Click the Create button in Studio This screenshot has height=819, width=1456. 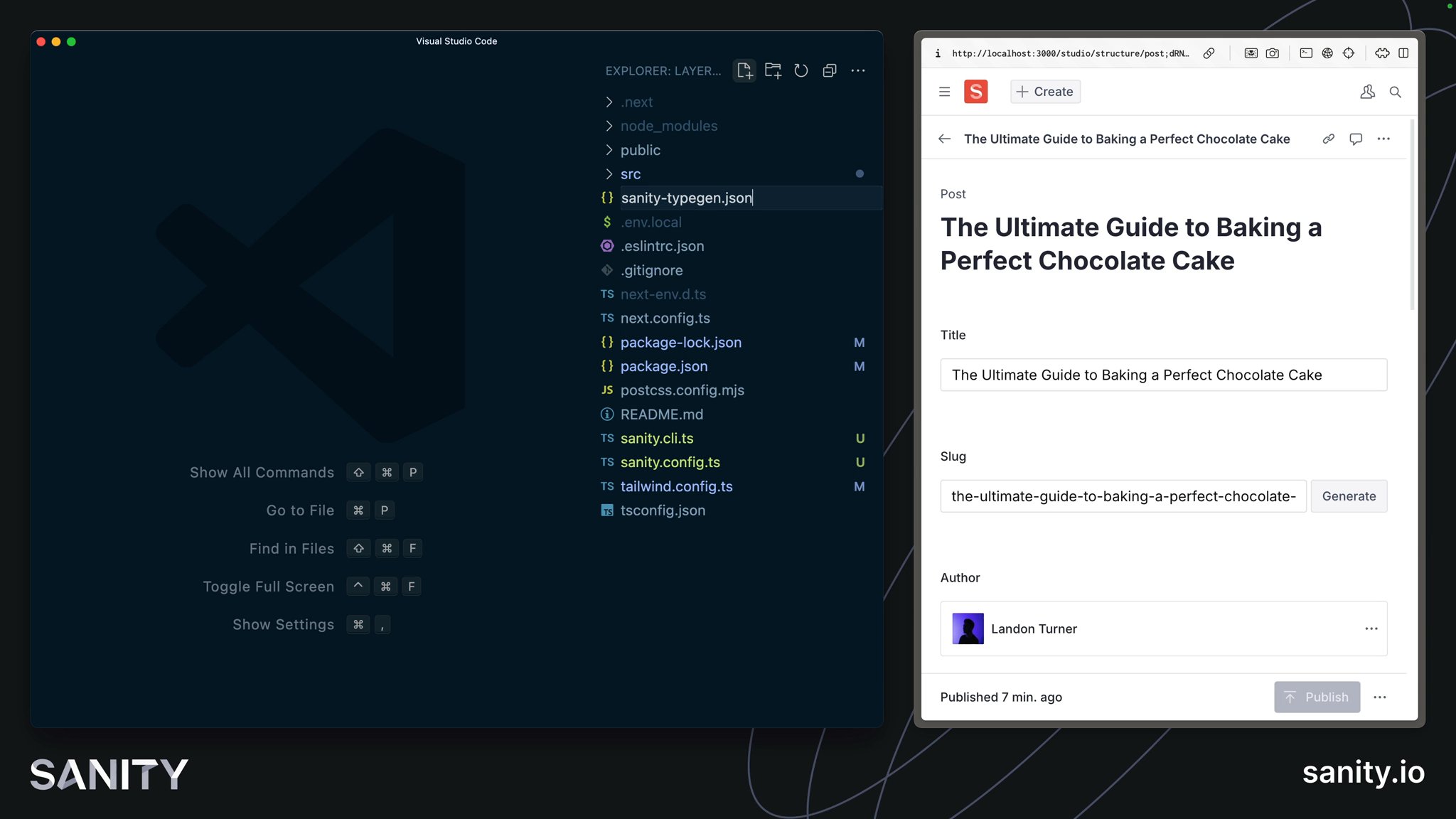click(x=1045, y=92)
